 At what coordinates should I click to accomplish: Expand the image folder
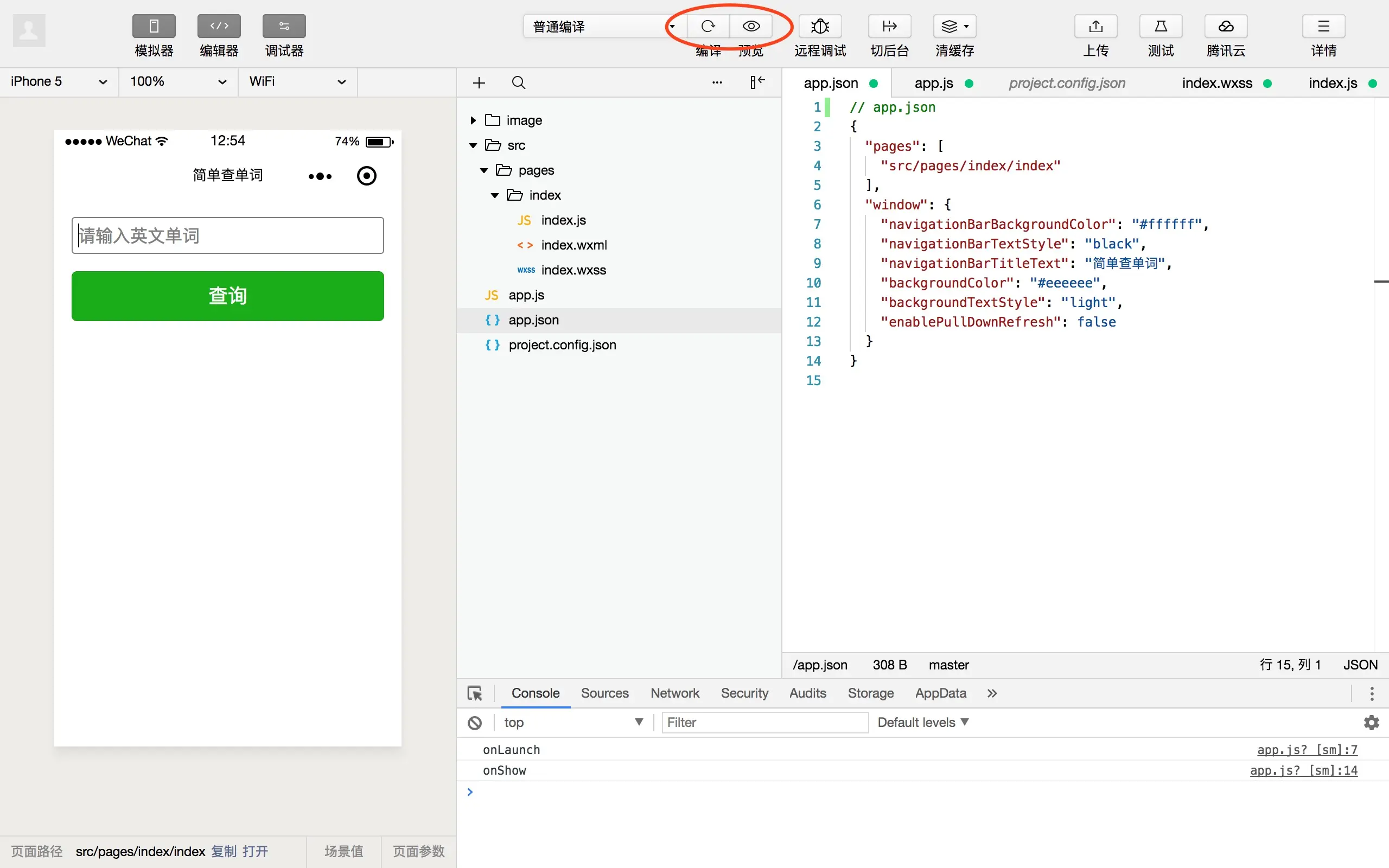pyautogui.click(x=473, y=120)
